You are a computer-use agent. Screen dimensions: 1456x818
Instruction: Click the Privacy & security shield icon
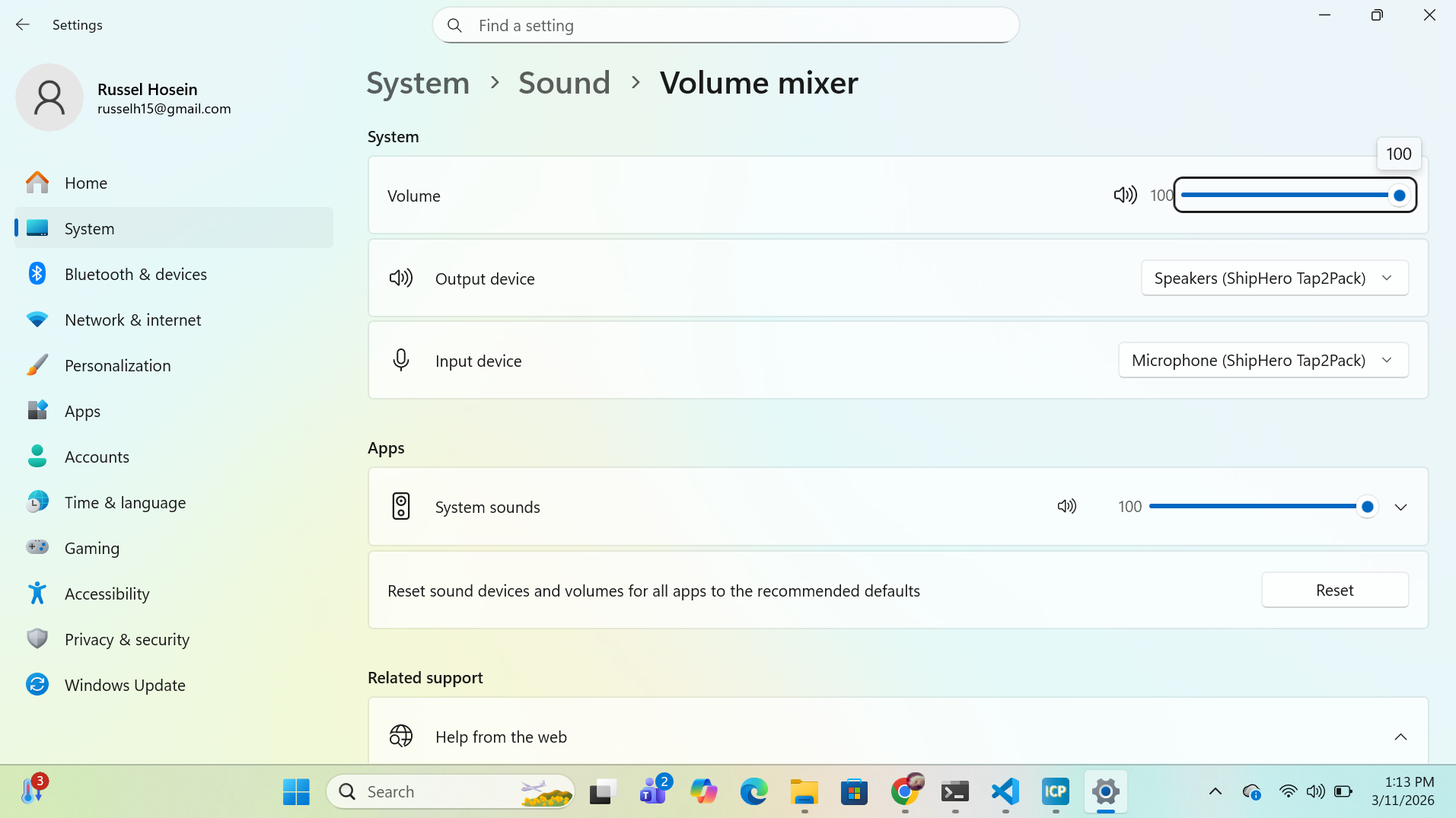37,639
